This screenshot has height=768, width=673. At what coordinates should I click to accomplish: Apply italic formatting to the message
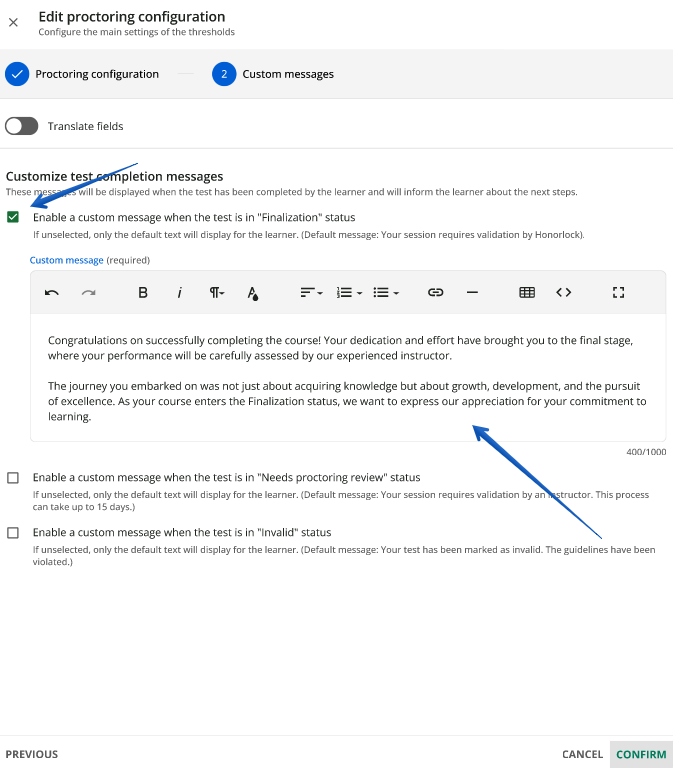(x=179, y=293)
